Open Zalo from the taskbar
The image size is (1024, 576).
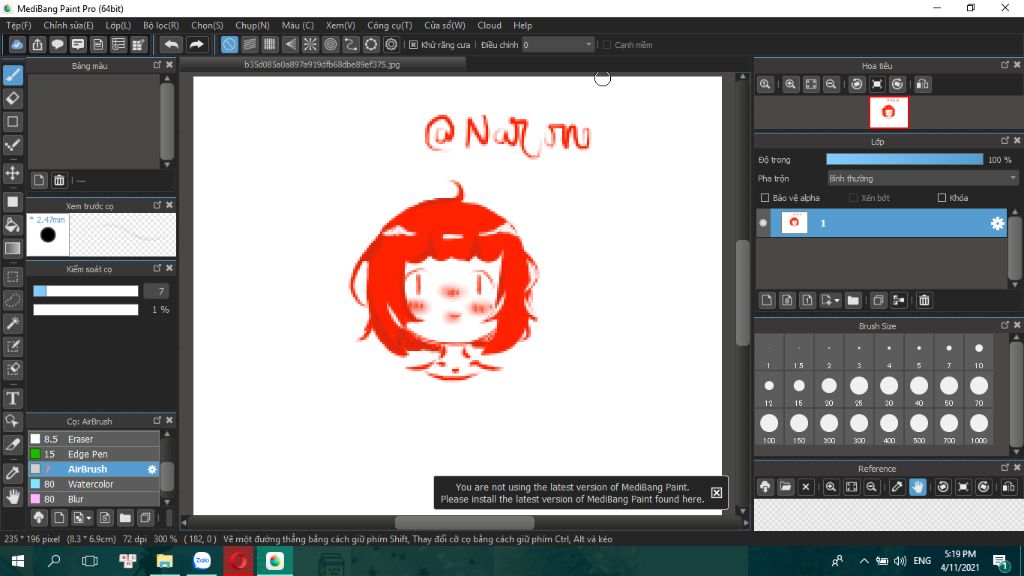click(202, 561)
